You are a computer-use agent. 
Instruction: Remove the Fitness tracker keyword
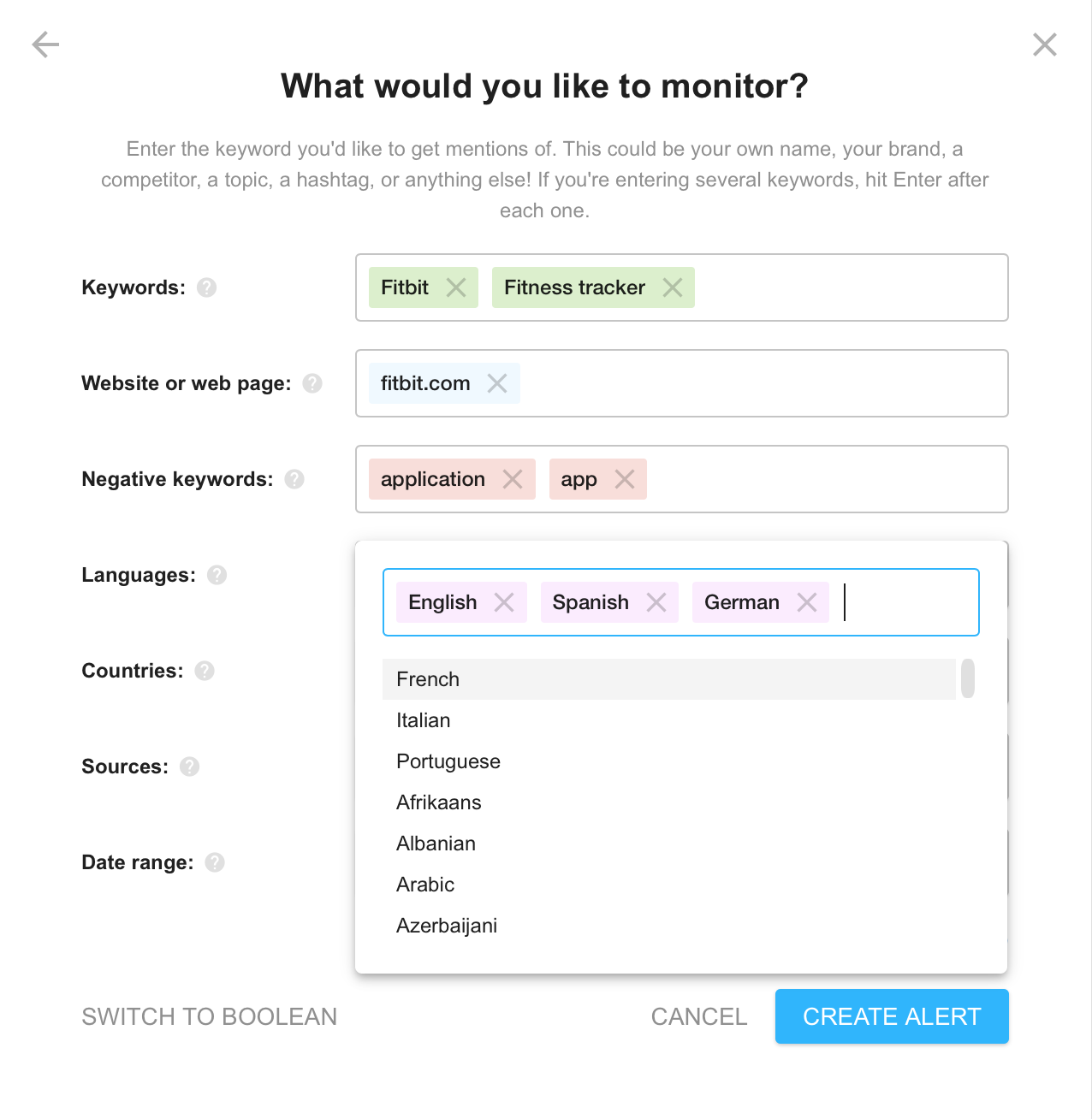(673, 287)
